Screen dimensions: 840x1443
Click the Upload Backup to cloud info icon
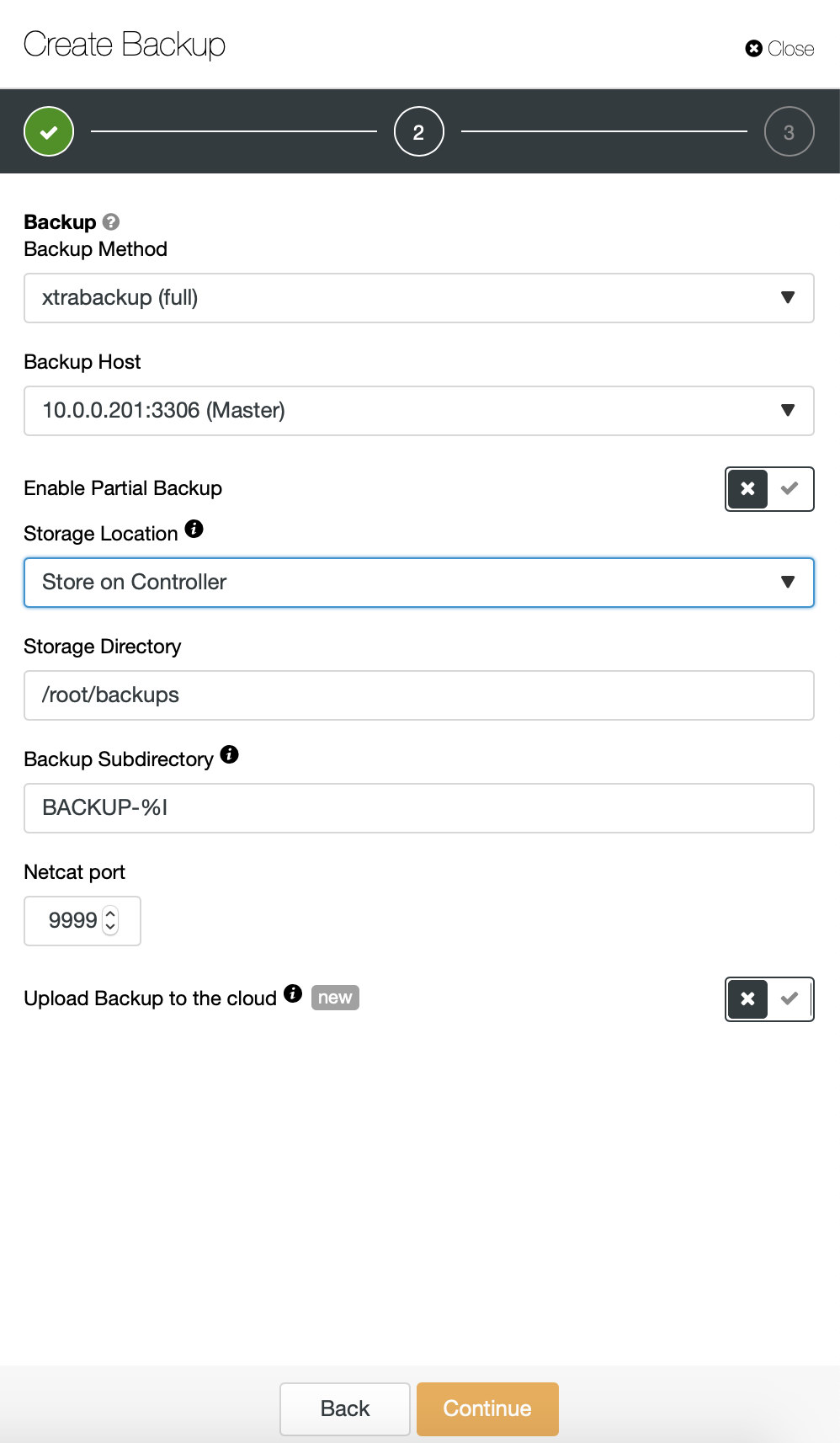(292, 993)
